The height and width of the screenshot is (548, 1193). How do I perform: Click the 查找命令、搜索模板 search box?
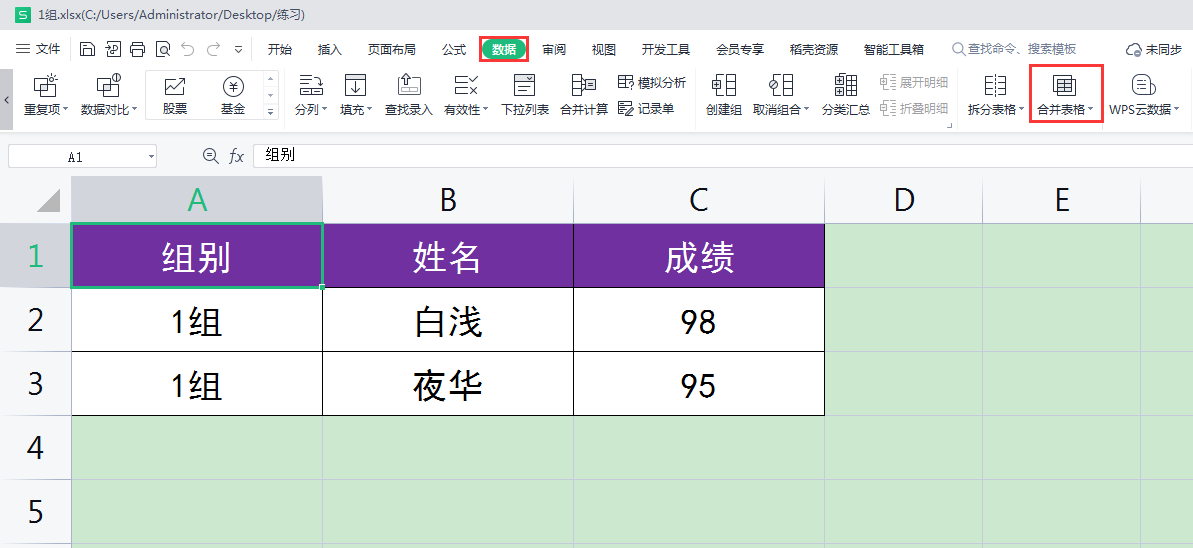coord(1014,49)
